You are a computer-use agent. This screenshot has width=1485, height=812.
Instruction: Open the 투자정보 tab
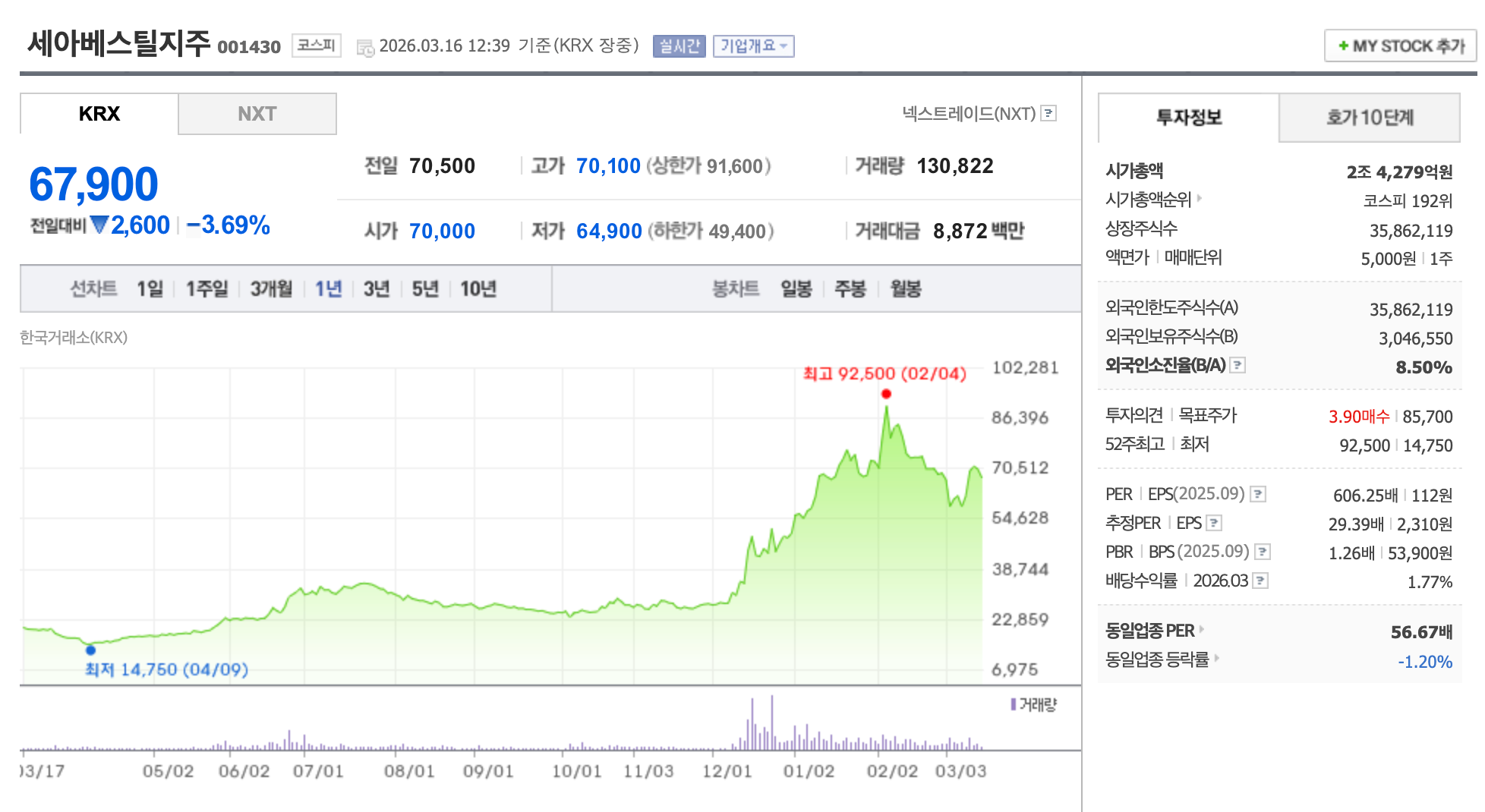point(1189,118)
